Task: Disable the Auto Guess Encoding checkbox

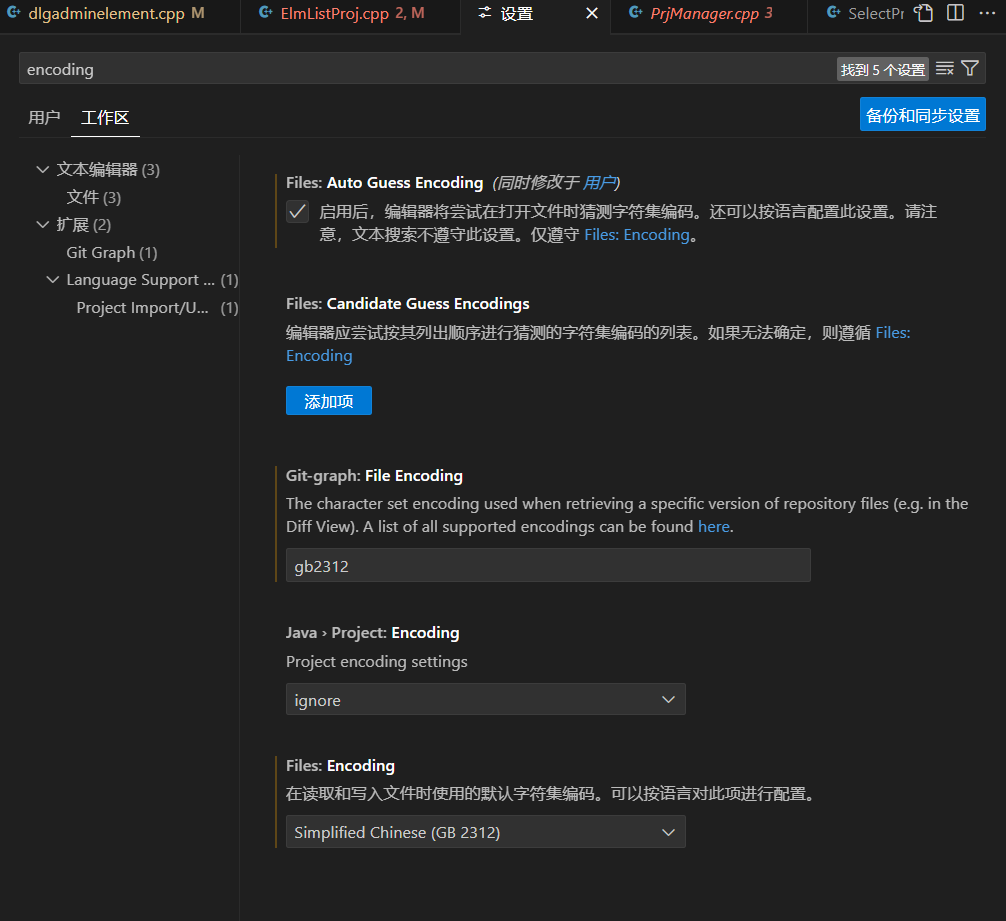Action: tap(297, 211)
